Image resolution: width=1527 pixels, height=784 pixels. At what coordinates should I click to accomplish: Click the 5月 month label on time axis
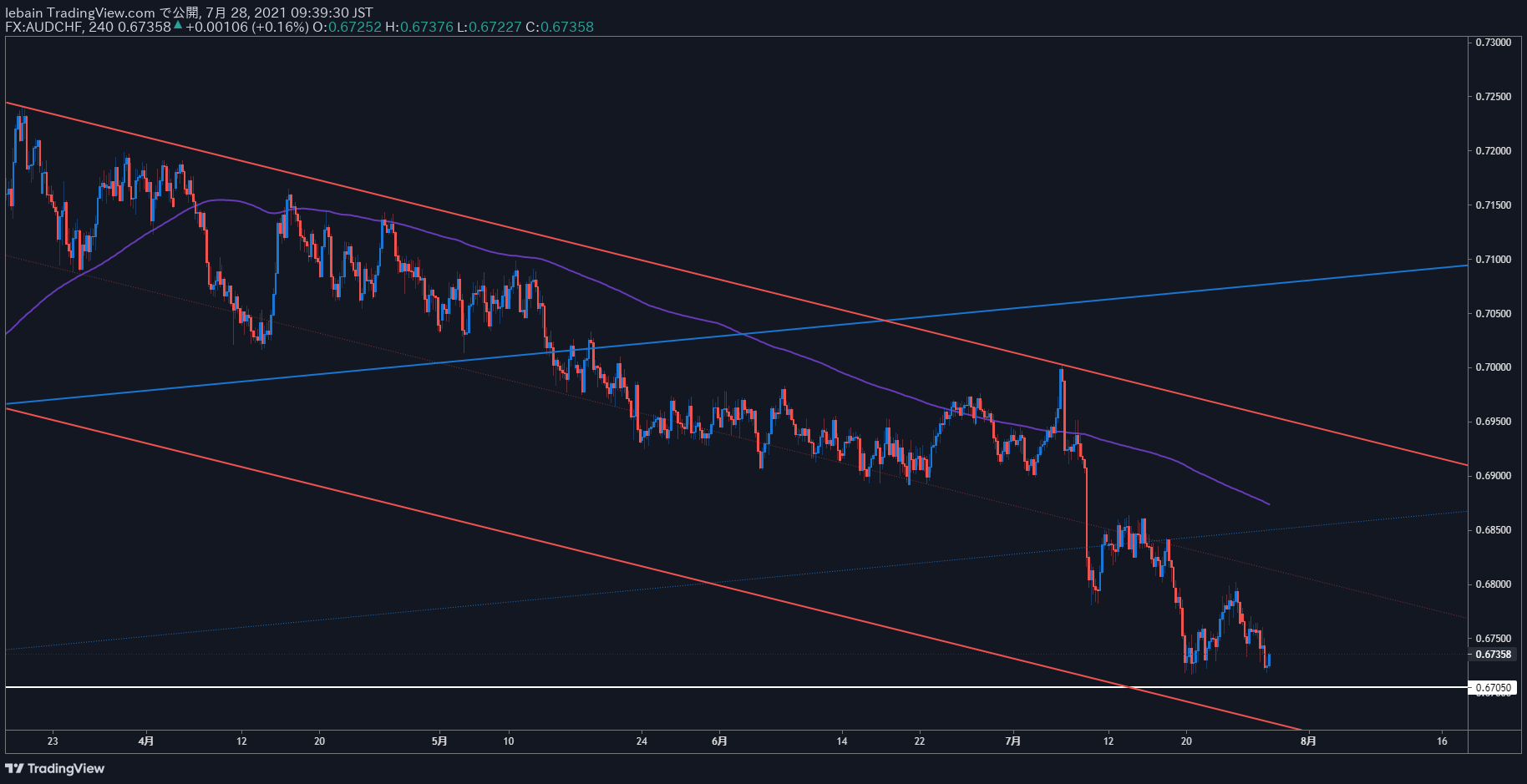(440, 741)
